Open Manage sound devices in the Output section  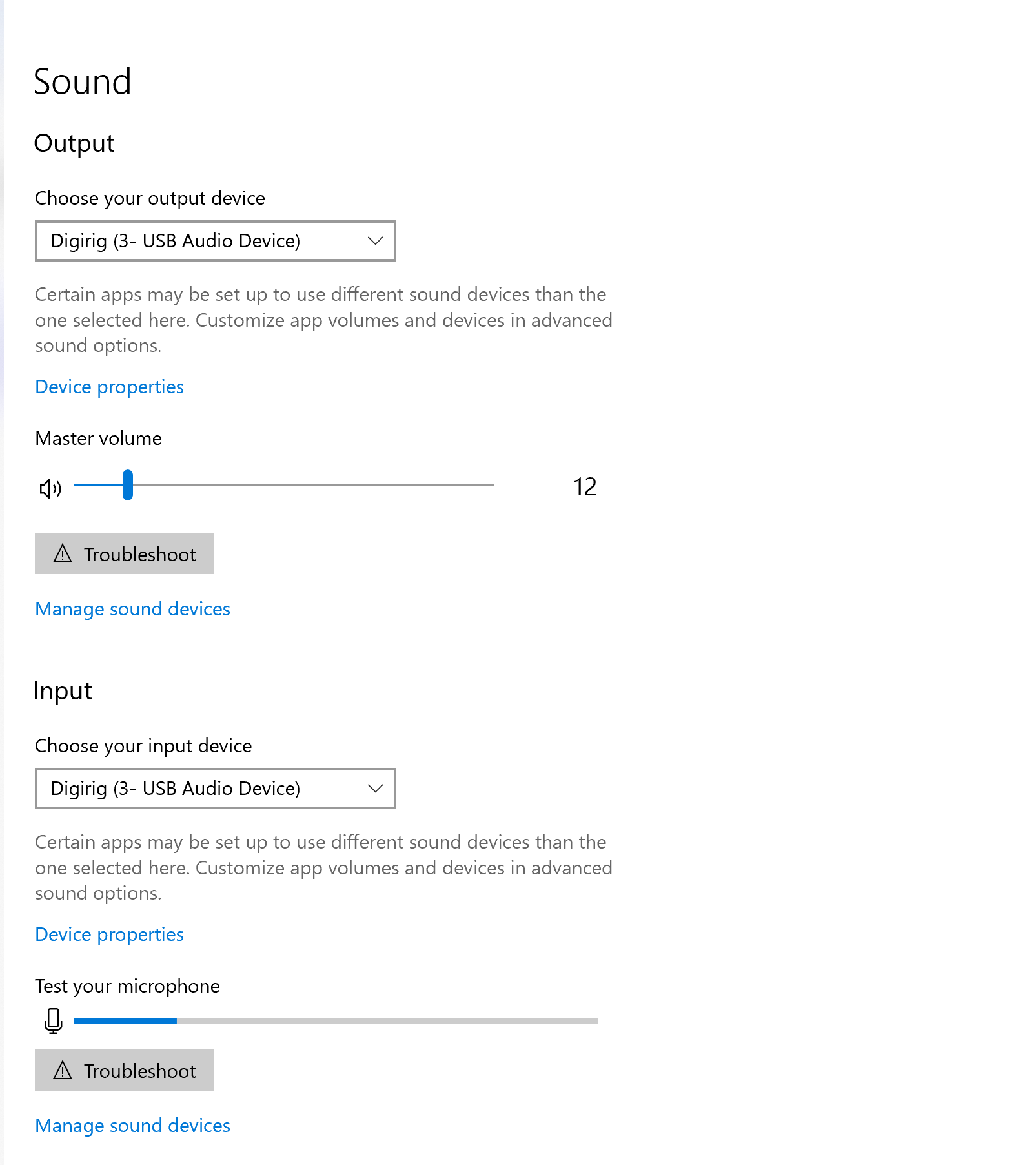132,609
